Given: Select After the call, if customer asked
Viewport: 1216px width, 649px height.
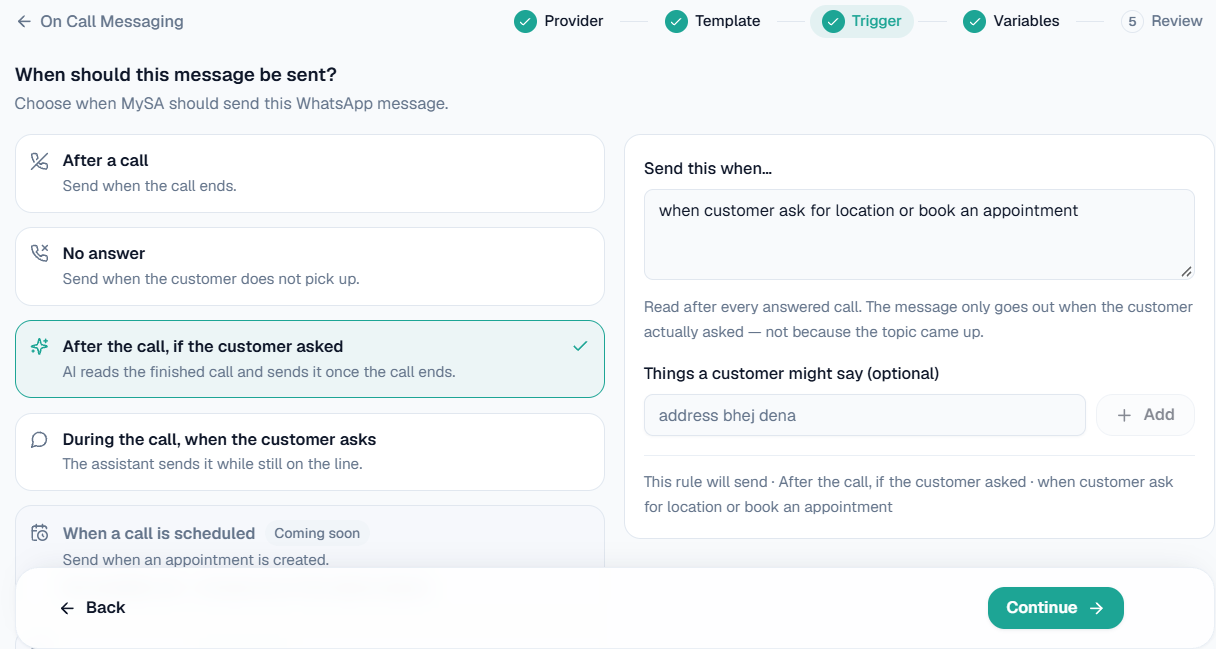Looking at the screenshot, I should [x=310, y=359].
